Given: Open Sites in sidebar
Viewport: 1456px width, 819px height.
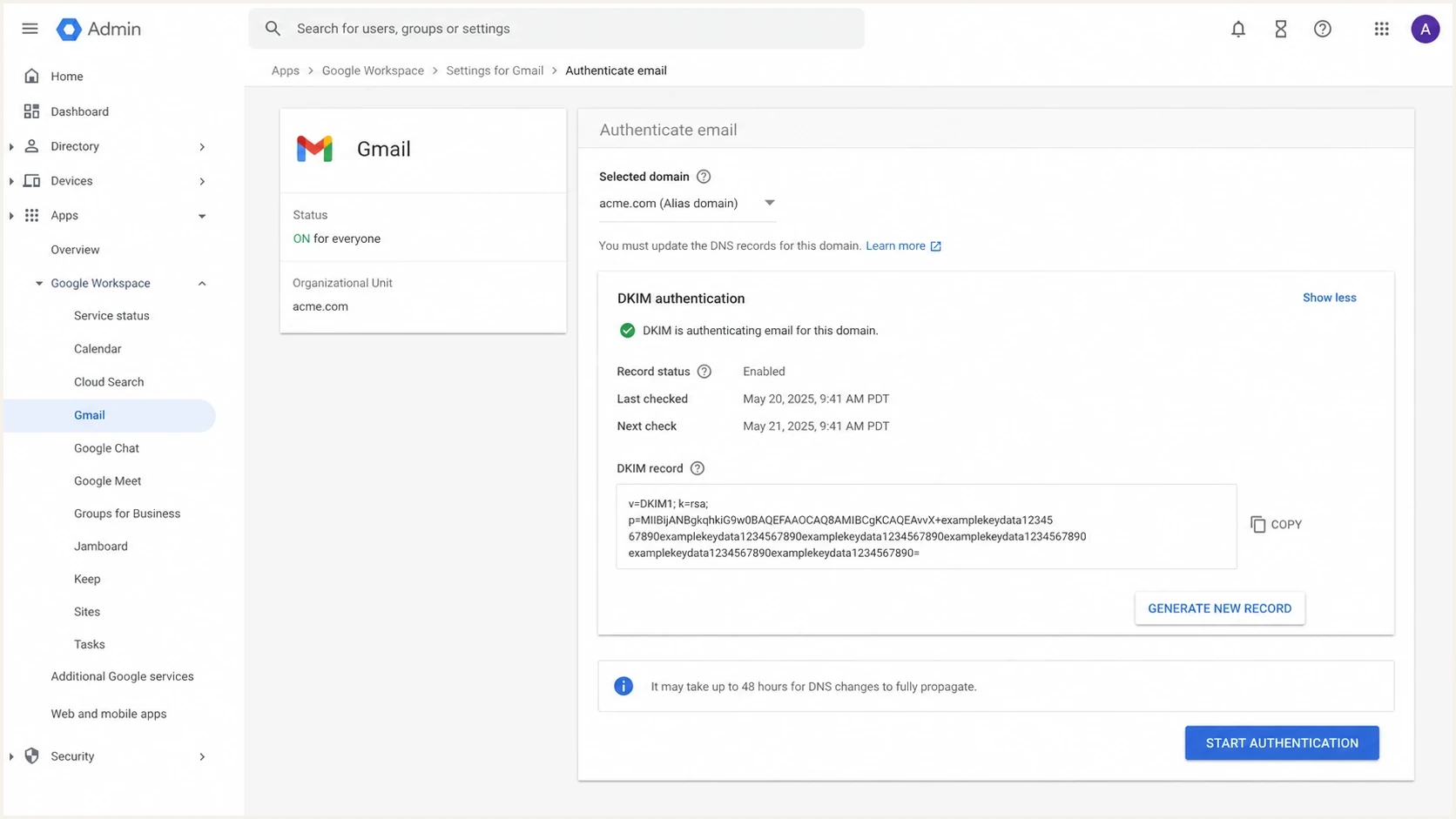Looking at the screenshot, I should (x=87, y=612).
